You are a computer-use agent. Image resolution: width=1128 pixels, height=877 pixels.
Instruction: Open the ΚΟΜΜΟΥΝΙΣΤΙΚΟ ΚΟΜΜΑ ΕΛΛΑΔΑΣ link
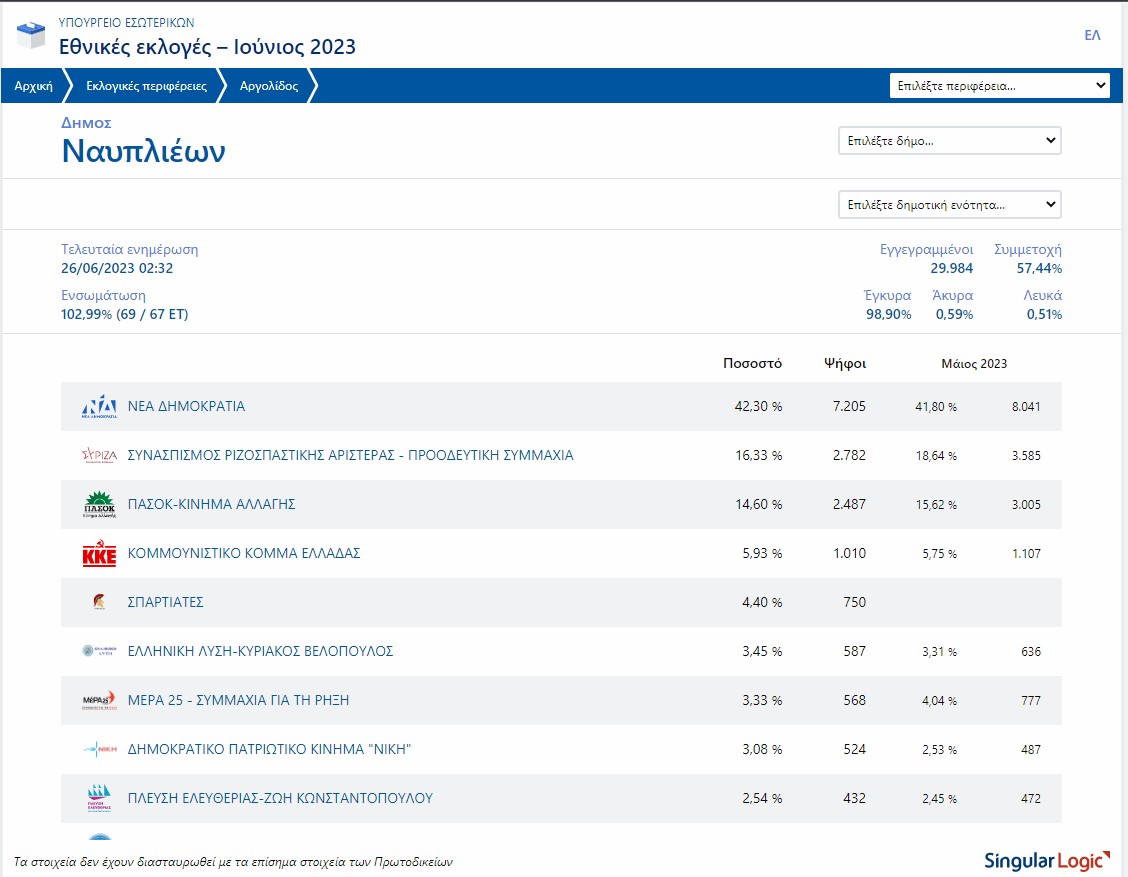pos(243,554)
